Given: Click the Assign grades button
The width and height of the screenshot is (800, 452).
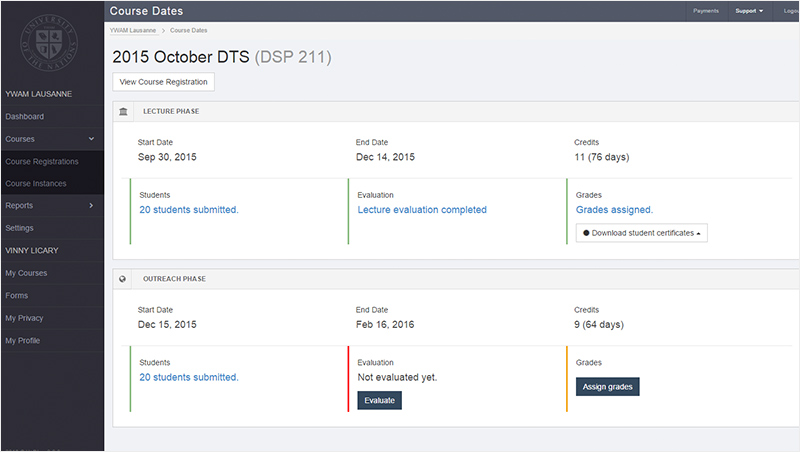Looking at the screenshot, I should click(x=607, y=387).
